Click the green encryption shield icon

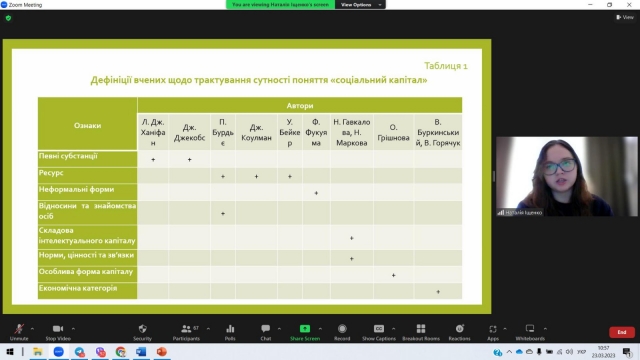[x=8, y=18]
